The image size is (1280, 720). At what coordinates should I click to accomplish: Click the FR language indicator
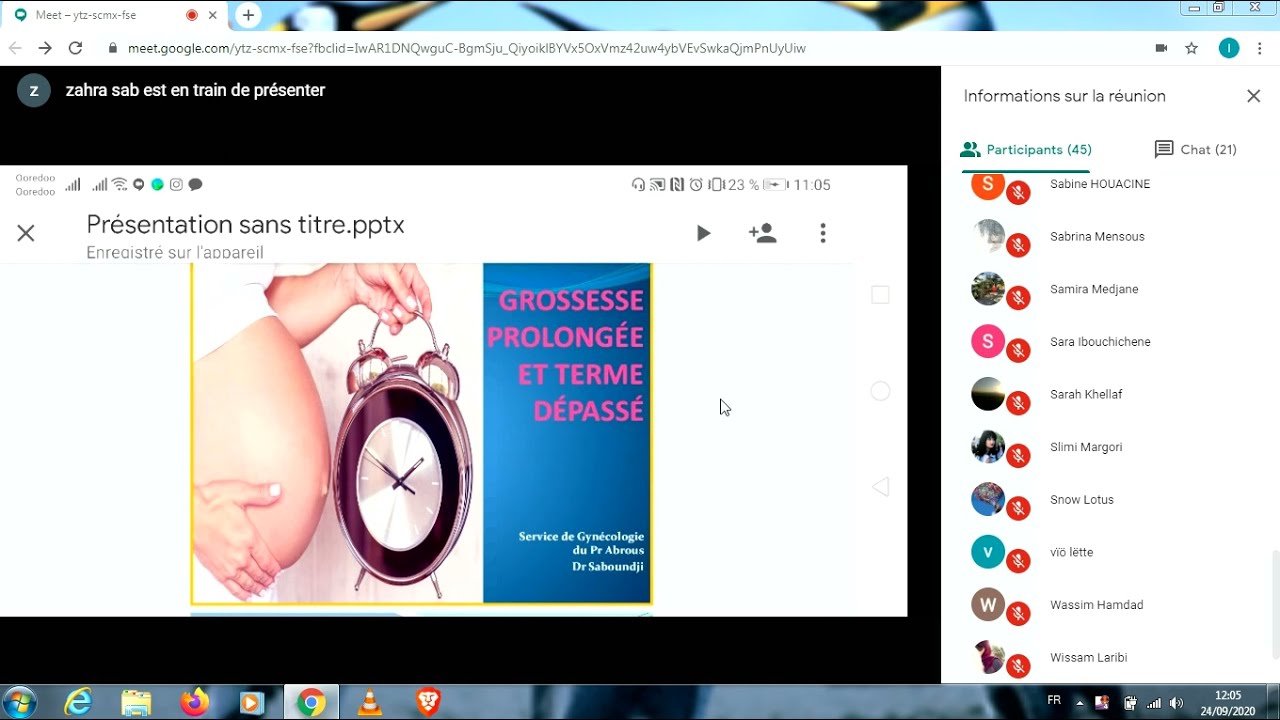point(1054,700)
